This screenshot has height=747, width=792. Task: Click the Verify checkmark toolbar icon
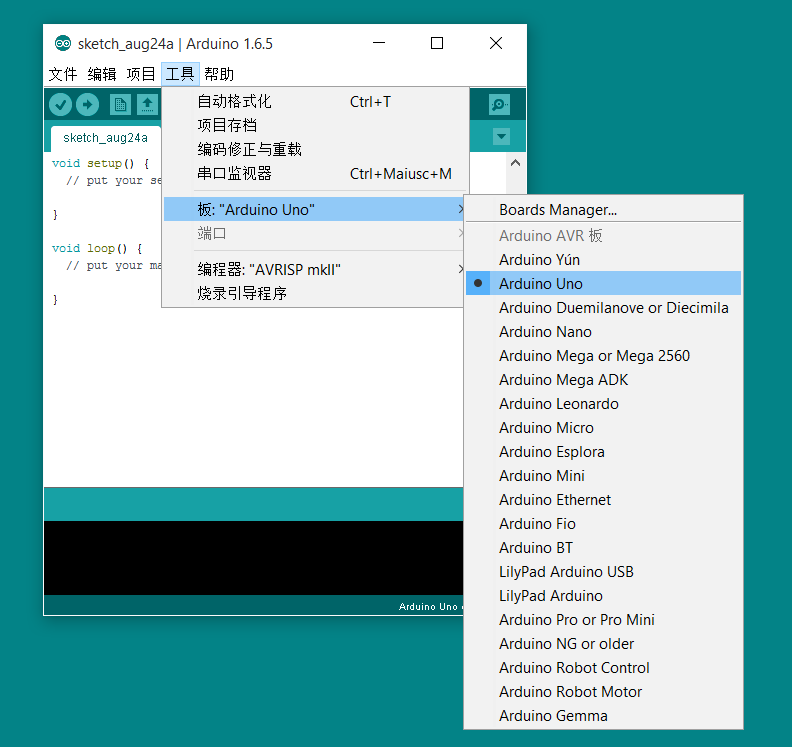tap(60, 104)
